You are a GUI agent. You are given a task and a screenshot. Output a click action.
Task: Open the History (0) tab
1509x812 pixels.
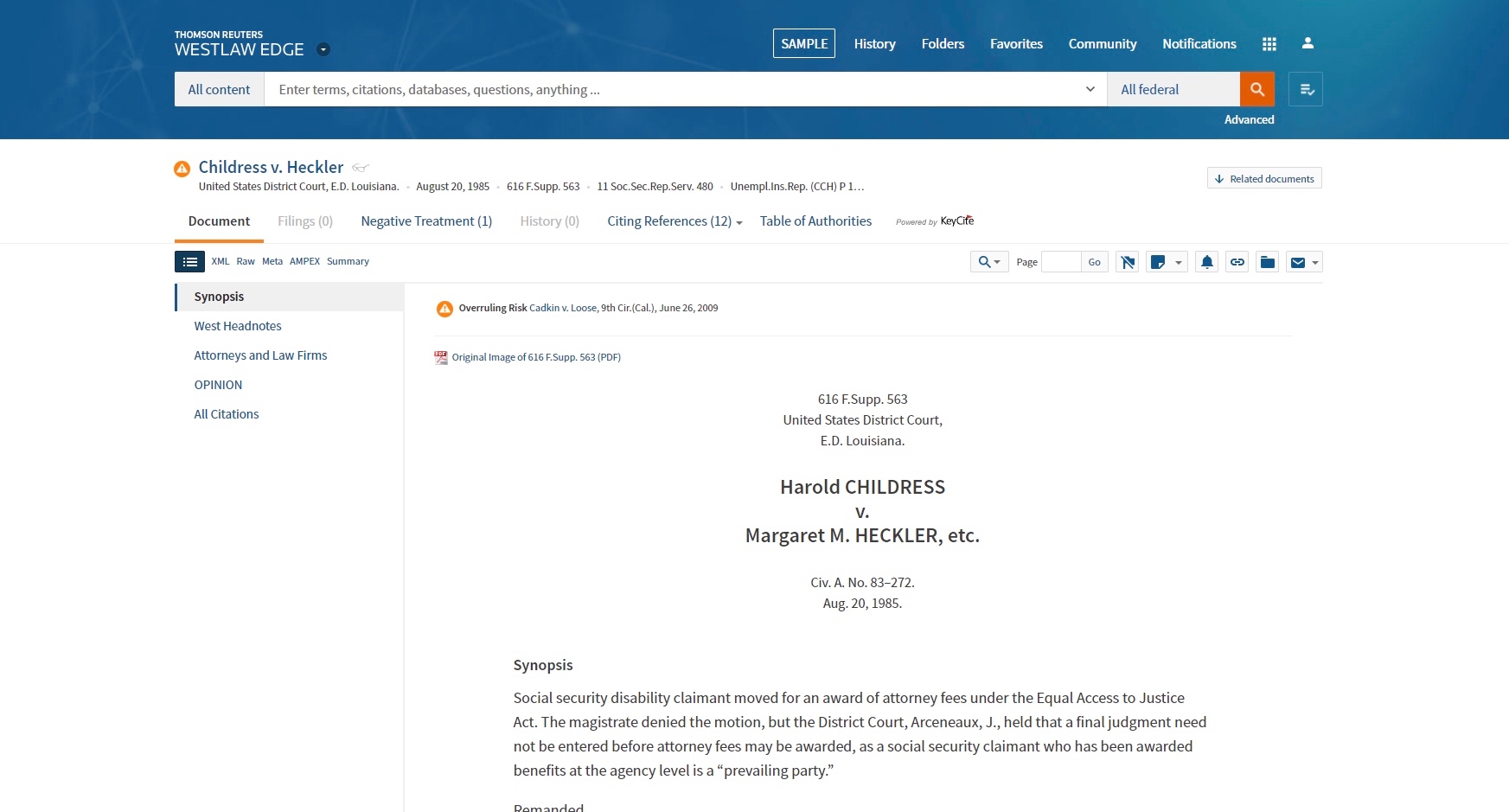[x=550, y=221]
